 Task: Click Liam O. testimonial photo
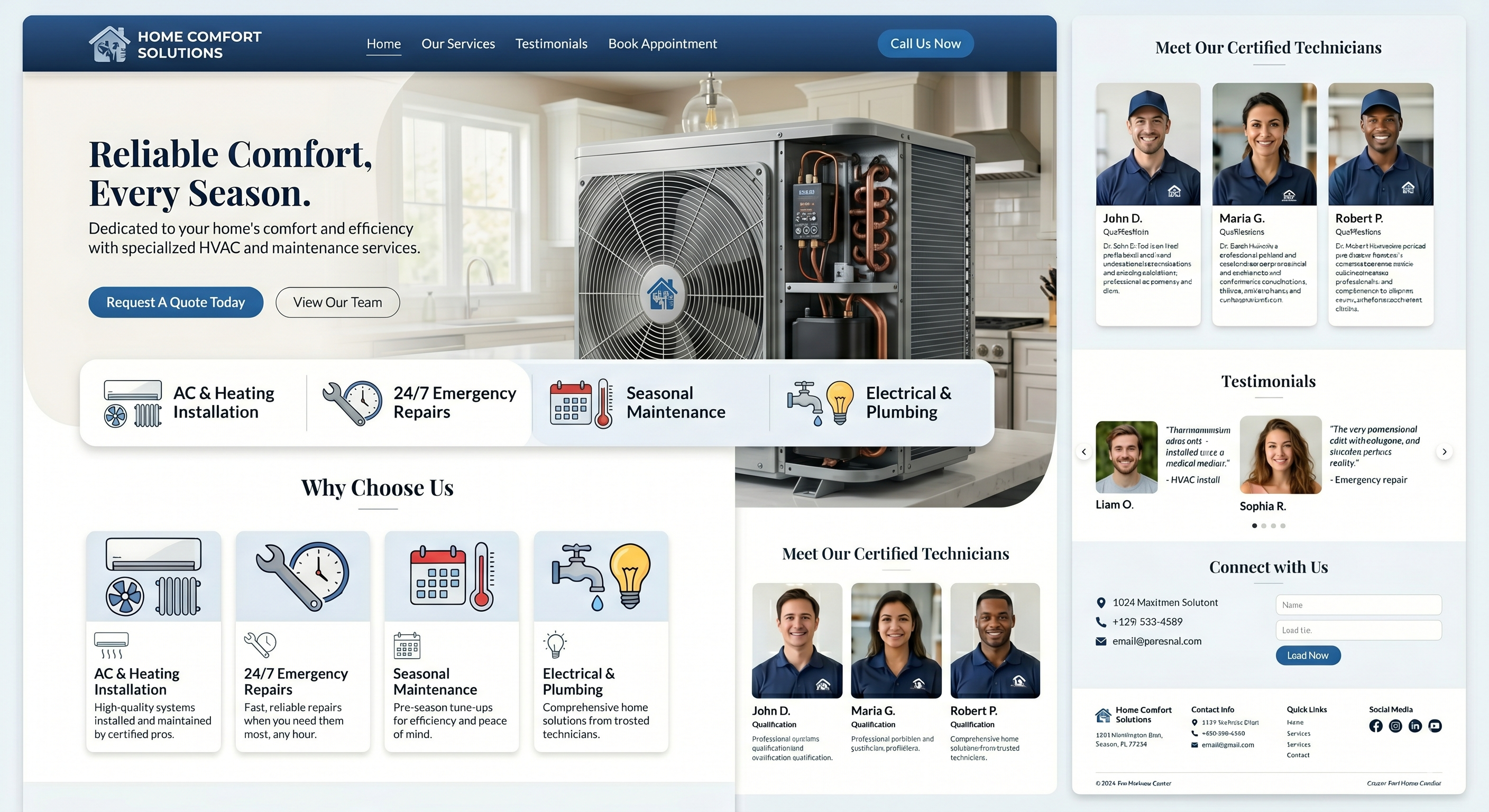1127,457
